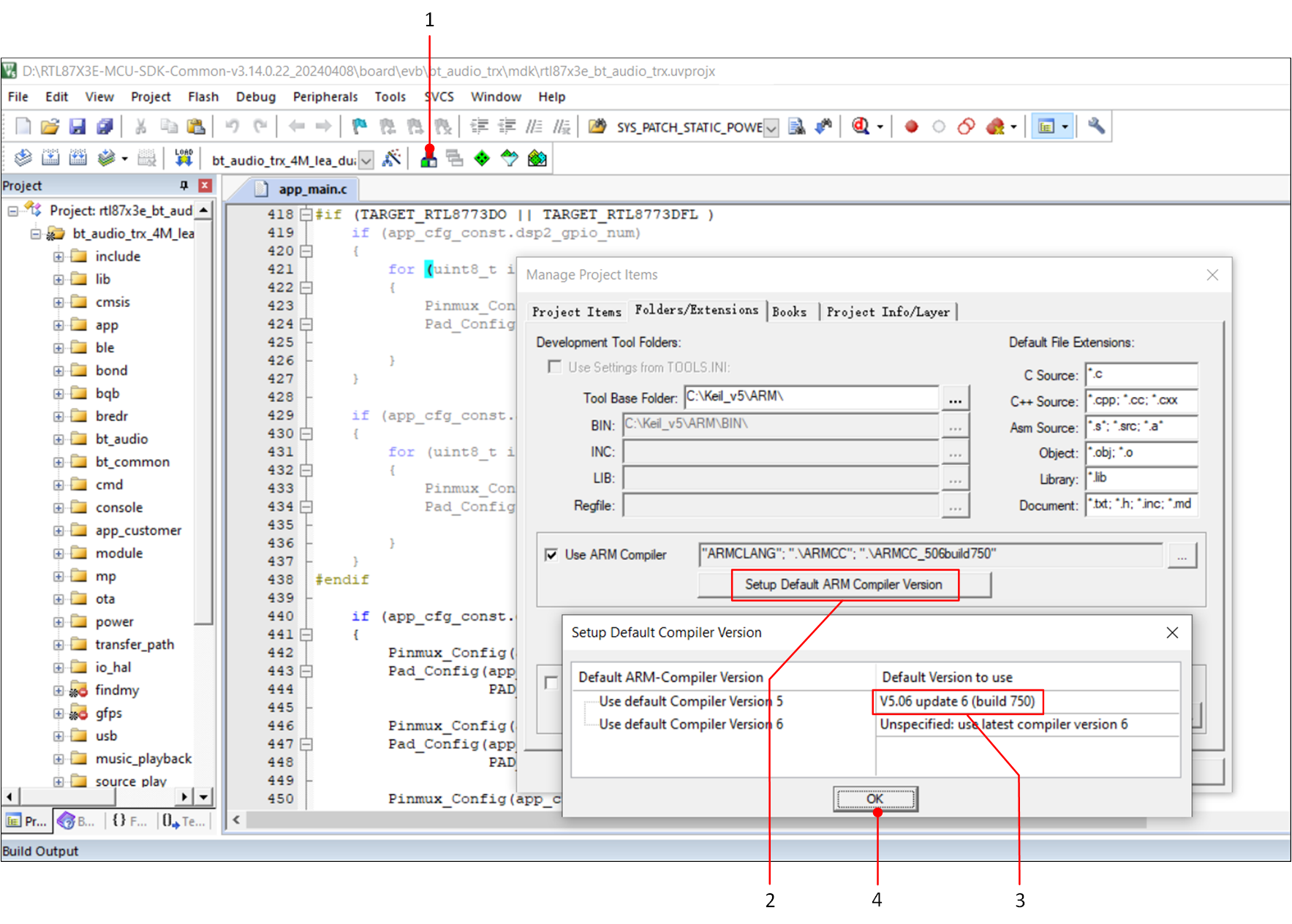The image size is (1292, 924).
Task: Click the Configuration wrench icon
Action: coord(1095,126)
